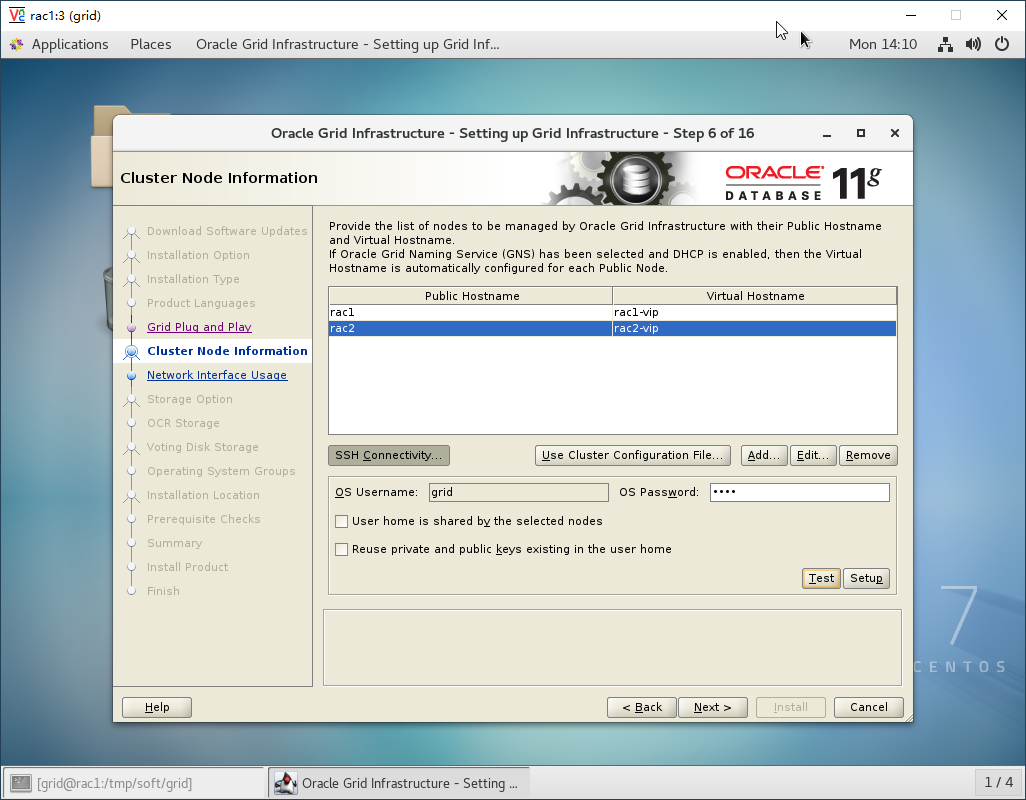Click the terminal icon in bottom taskbar
This screenshot has height=800, width=1026.
click(20, 783)
